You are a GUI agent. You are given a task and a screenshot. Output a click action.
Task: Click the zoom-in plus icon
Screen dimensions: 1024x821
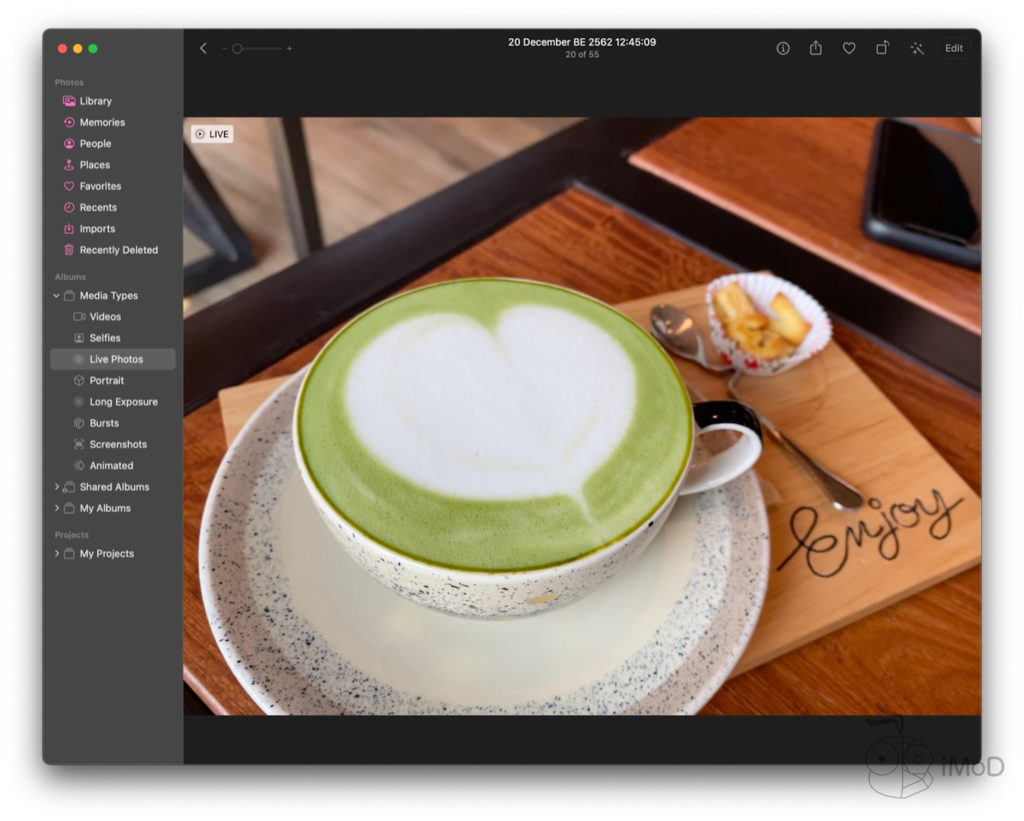(x=290, y=49)
